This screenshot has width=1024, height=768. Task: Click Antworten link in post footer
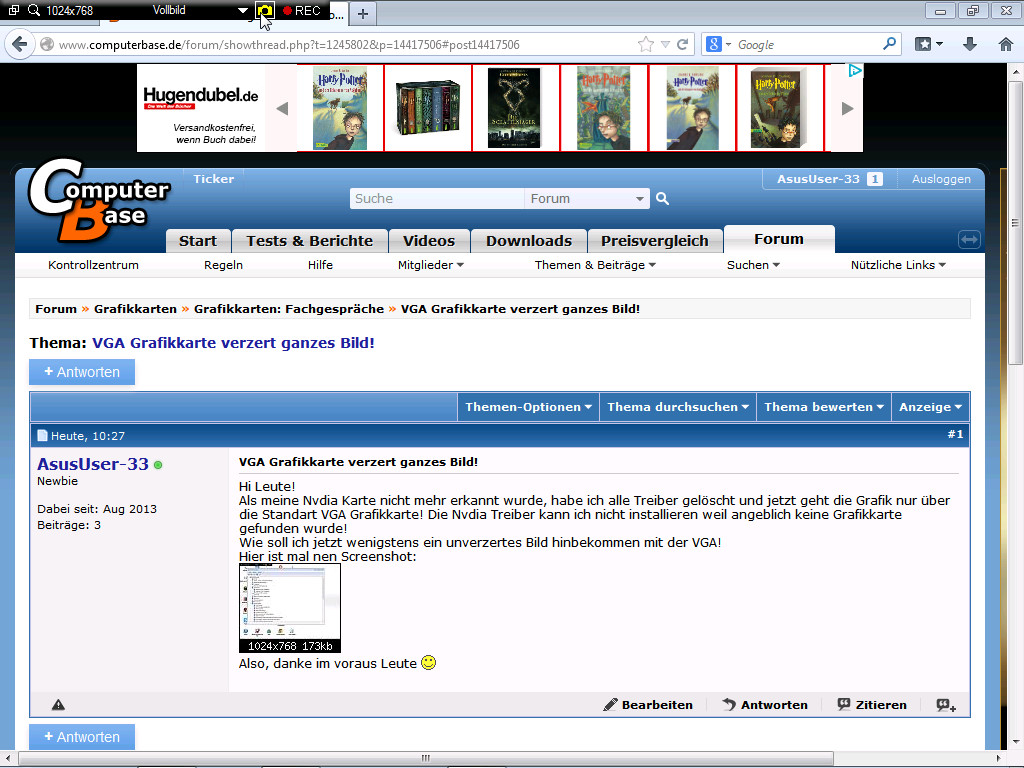point(765,705)
